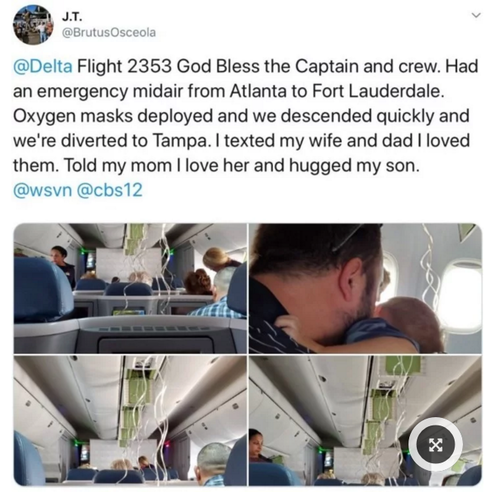Click the @BrutusOsceola handle

point(109,32)
